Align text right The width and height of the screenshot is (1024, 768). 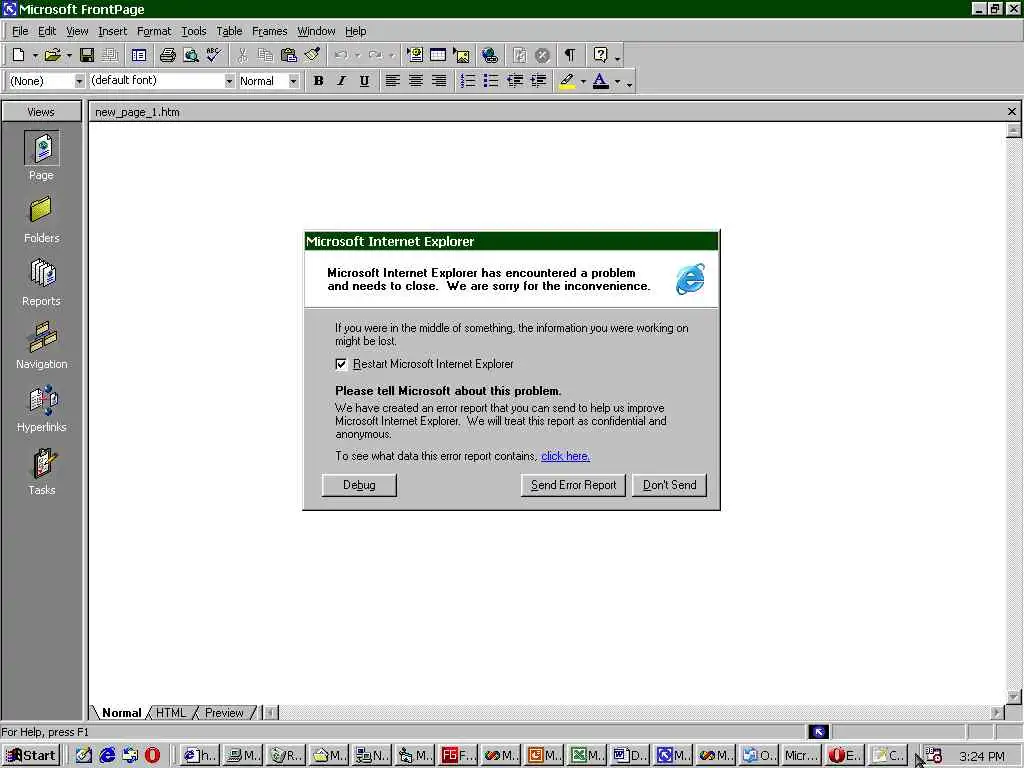[440, 81]
